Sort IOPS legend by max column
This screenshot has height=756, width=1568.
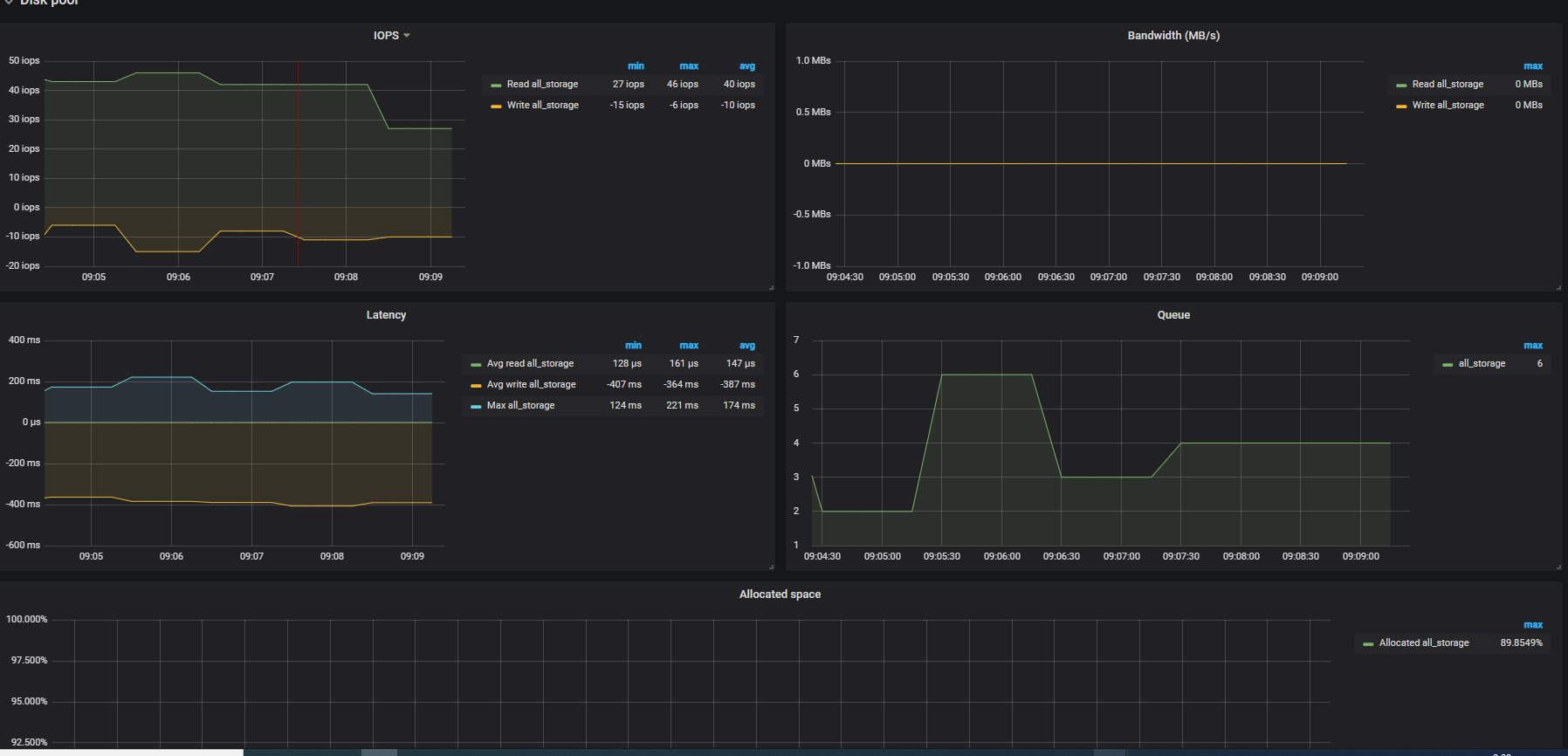(689, 66)
